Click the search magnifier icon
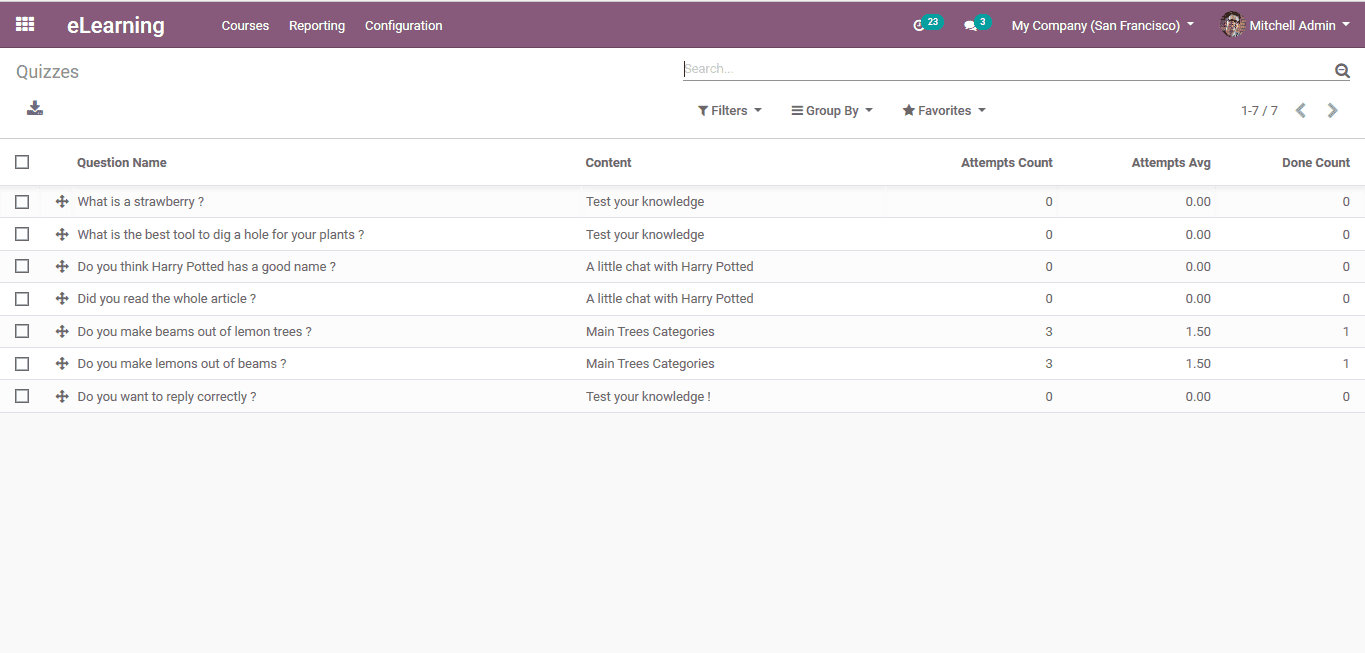Viewport: 1365px width, 653px height. tap(1342, 70)
